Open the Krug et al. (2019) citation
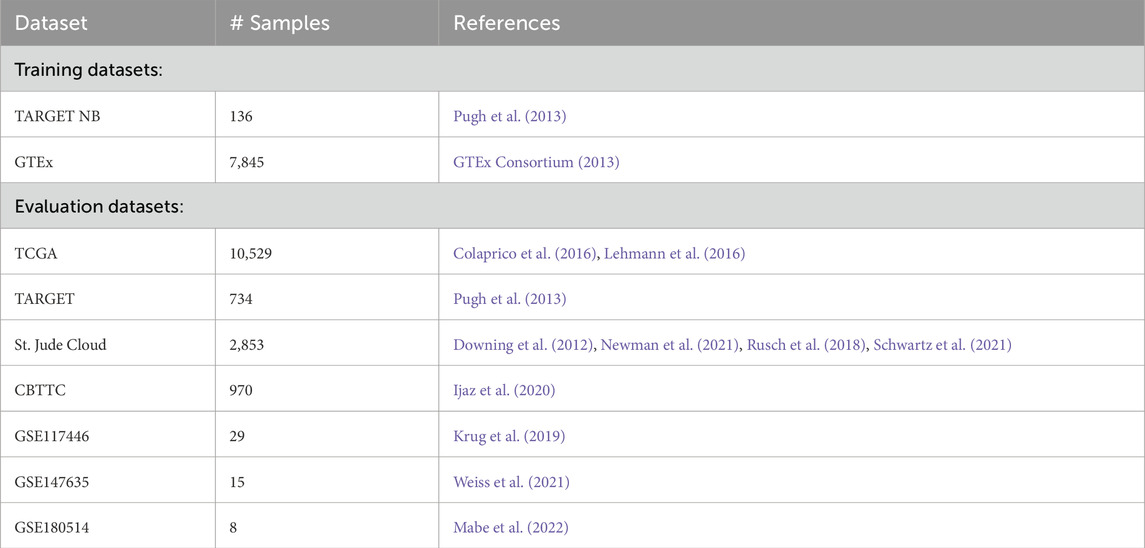 click(508, 436)
